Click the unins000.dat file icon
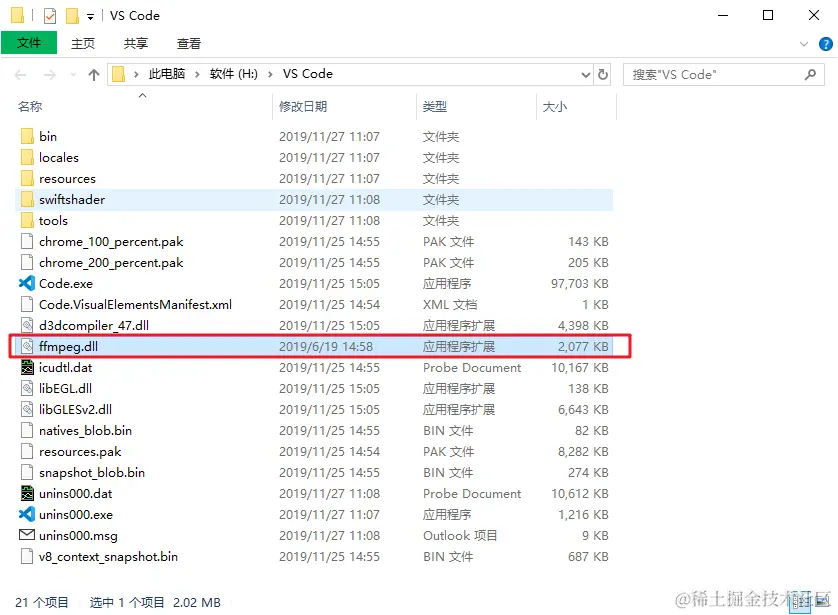Viewport: 838px width, 615px height. pos(27,493)
